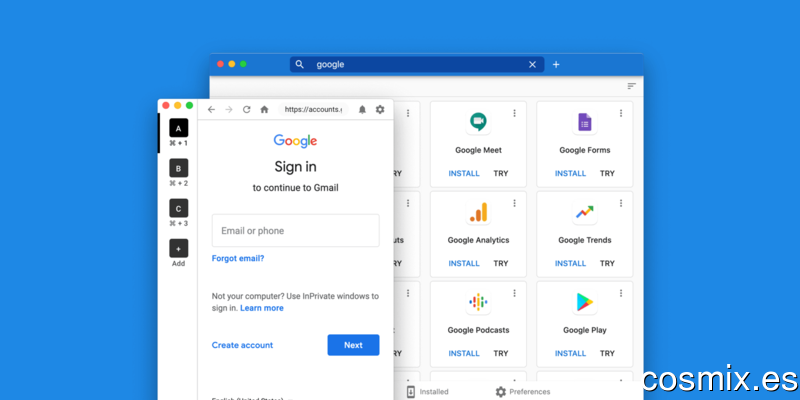The width and height of the screenshot is (800, 400).
Task: Open a new tab with plus icon
Action: click(x=556, y=64)
